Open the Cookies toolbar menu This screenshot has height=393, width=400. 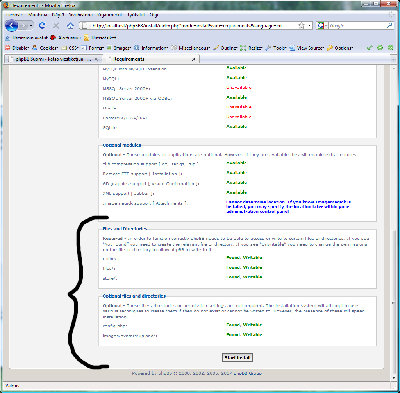45,48
